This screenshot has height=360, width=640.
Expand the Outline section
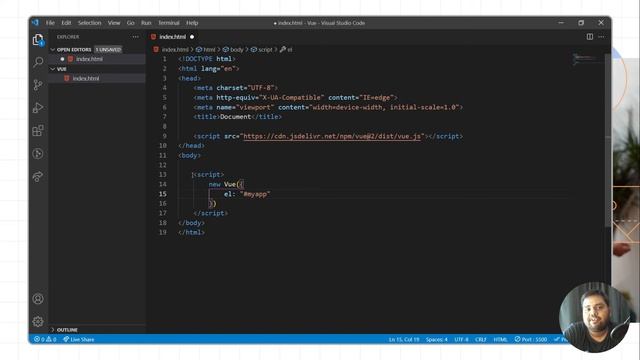(53, 329)
